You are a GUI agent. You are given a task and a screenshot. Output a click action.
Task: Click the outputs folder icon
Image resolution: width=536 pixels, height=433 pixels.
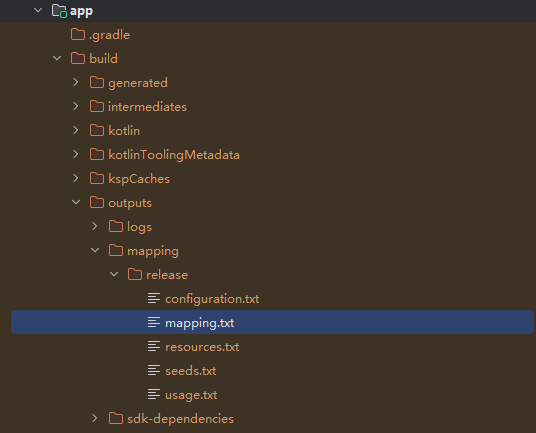click(97, 203)
